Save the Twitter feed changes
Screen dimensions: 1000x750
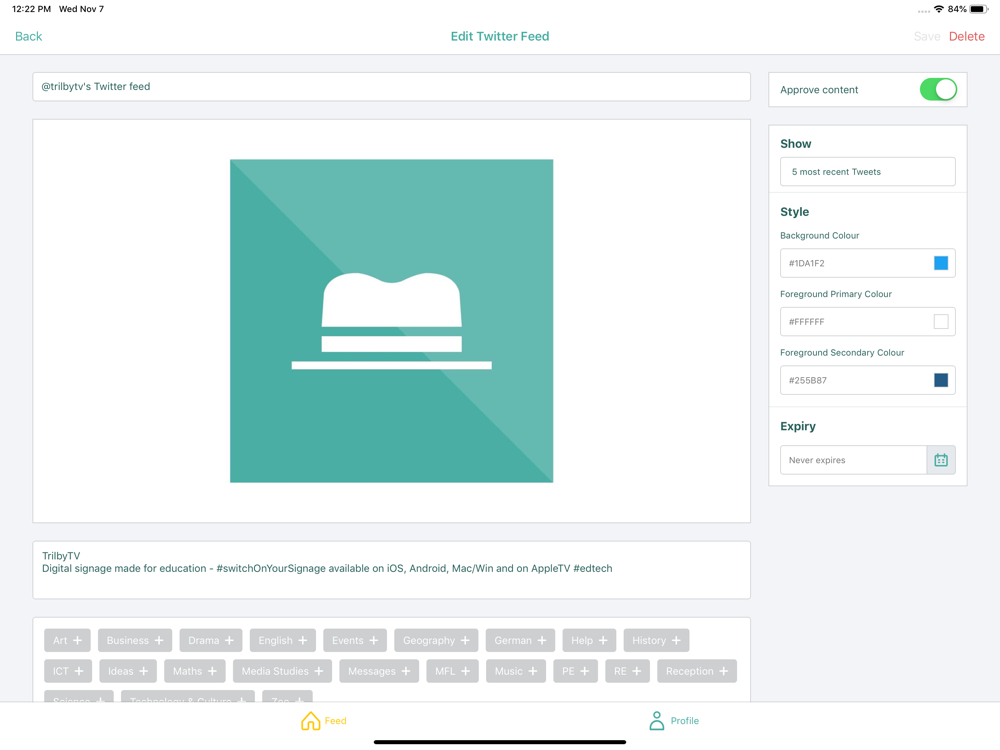pyautogui.click(x=927, y=36)
